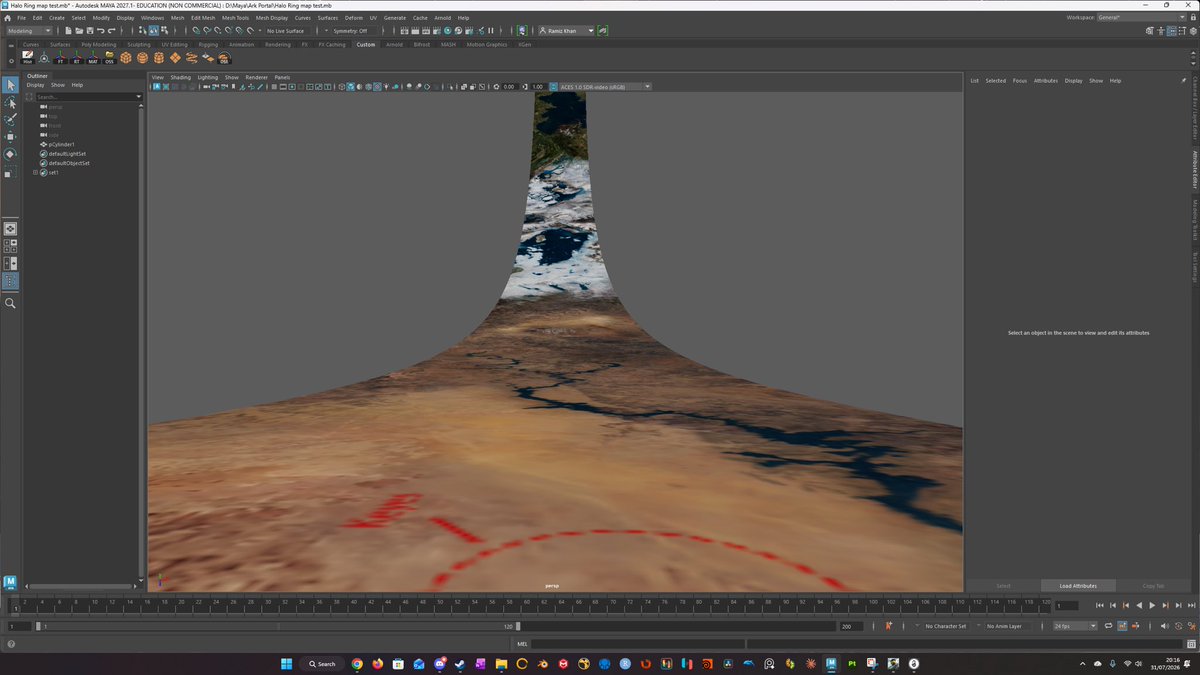Switch to the Sculpting shelf tab
The height and width of the screenshot is (675, 1200).
pos(138,44)
